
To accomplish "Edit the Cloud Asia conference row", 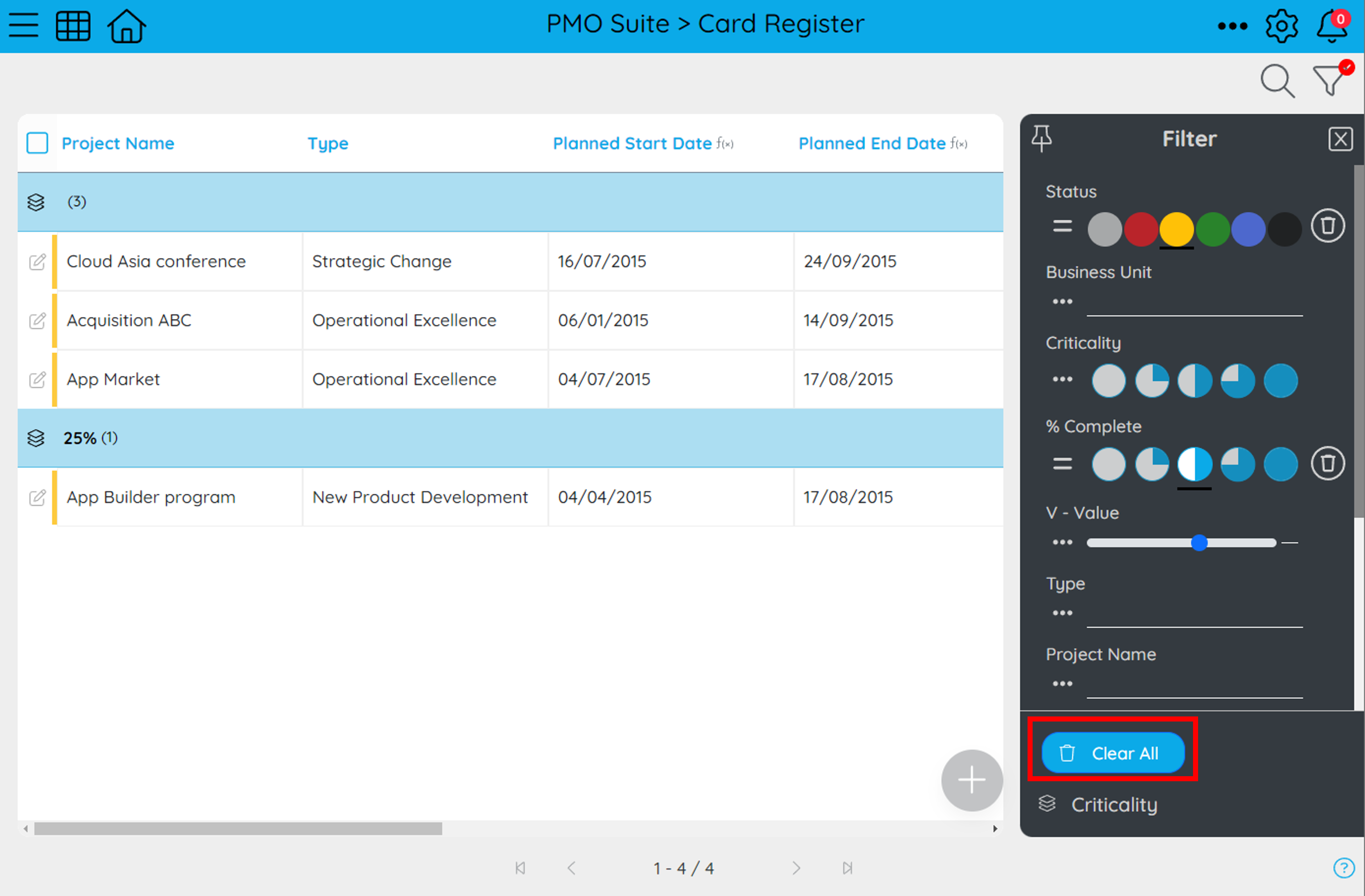I will pyautogui.click(x=37, y=262).
